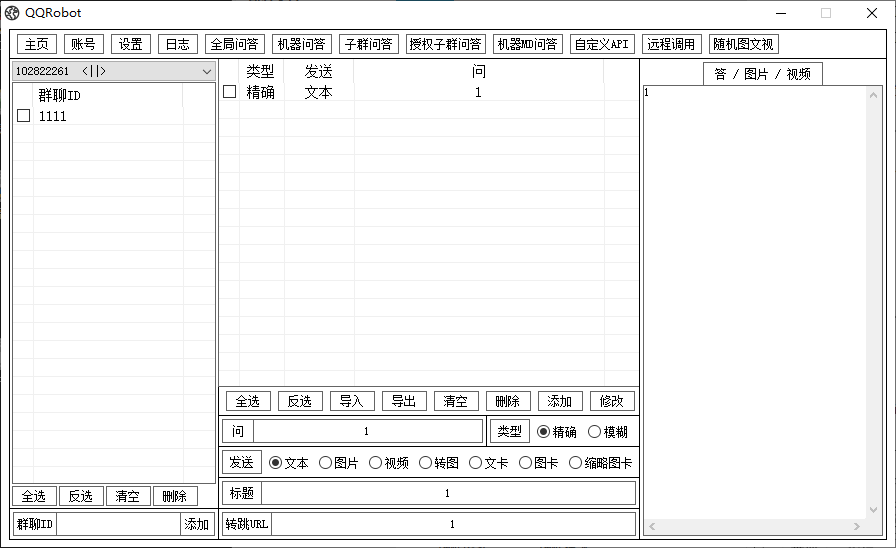
Task: Open the 随机图文视 tab
Action: (x=743, y=44)
